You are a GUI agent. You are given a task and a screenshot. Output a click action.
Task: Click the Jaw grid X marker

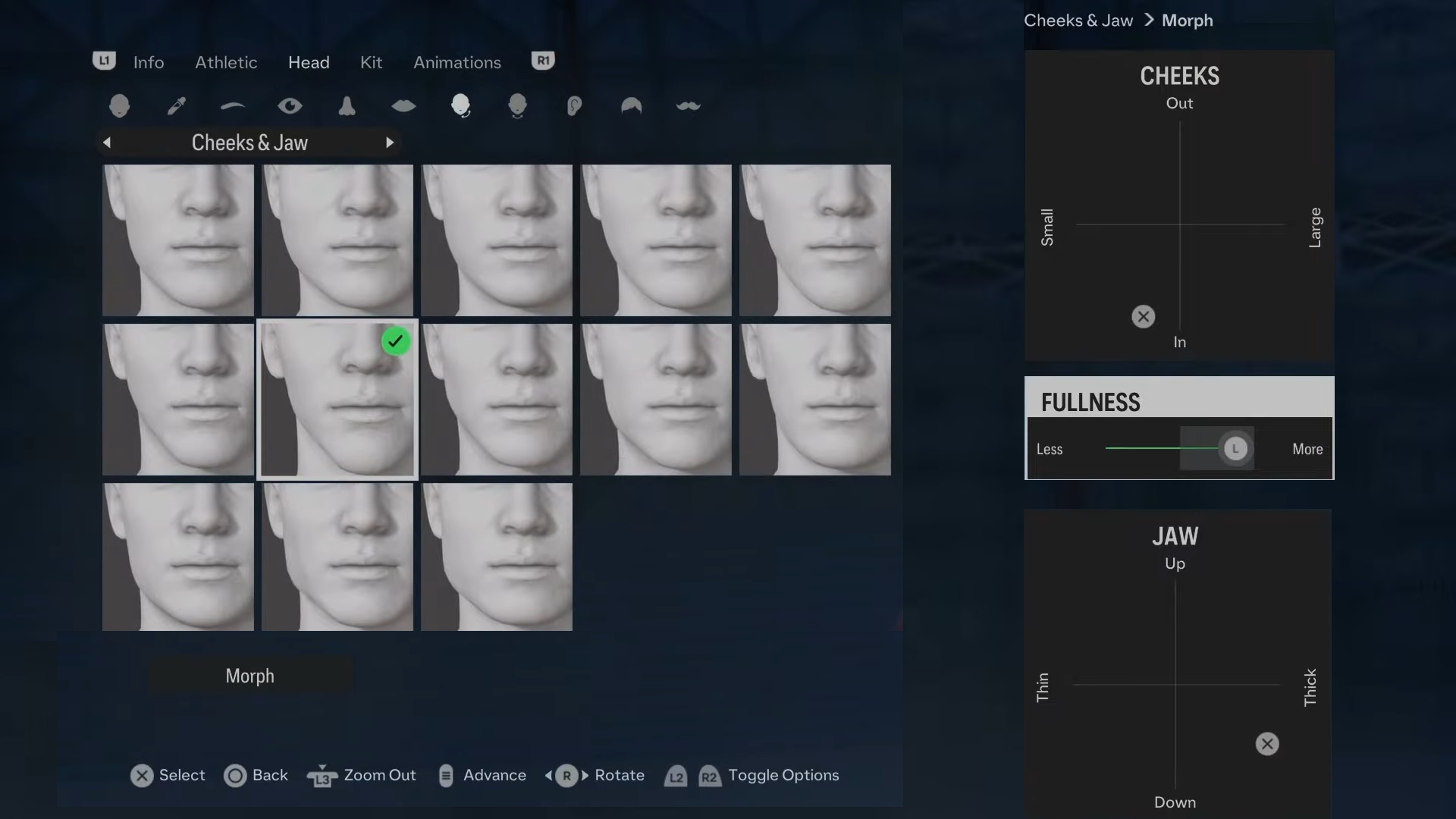click(x=1266, y=744)
